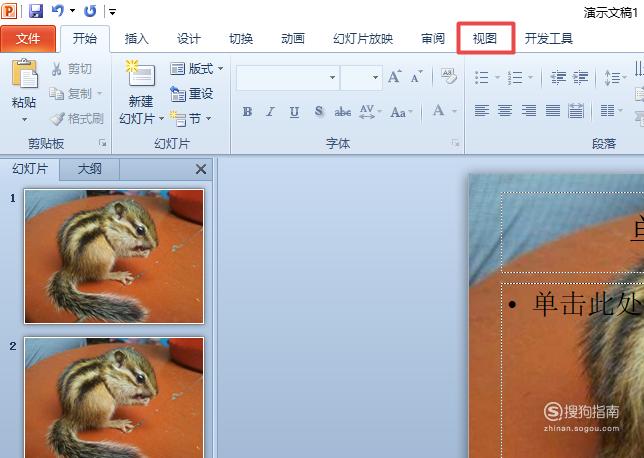Open the 字体 font dialog launcher
This screenshot has height=458, width=644.
pyautogui.click(x=455, y=143)
